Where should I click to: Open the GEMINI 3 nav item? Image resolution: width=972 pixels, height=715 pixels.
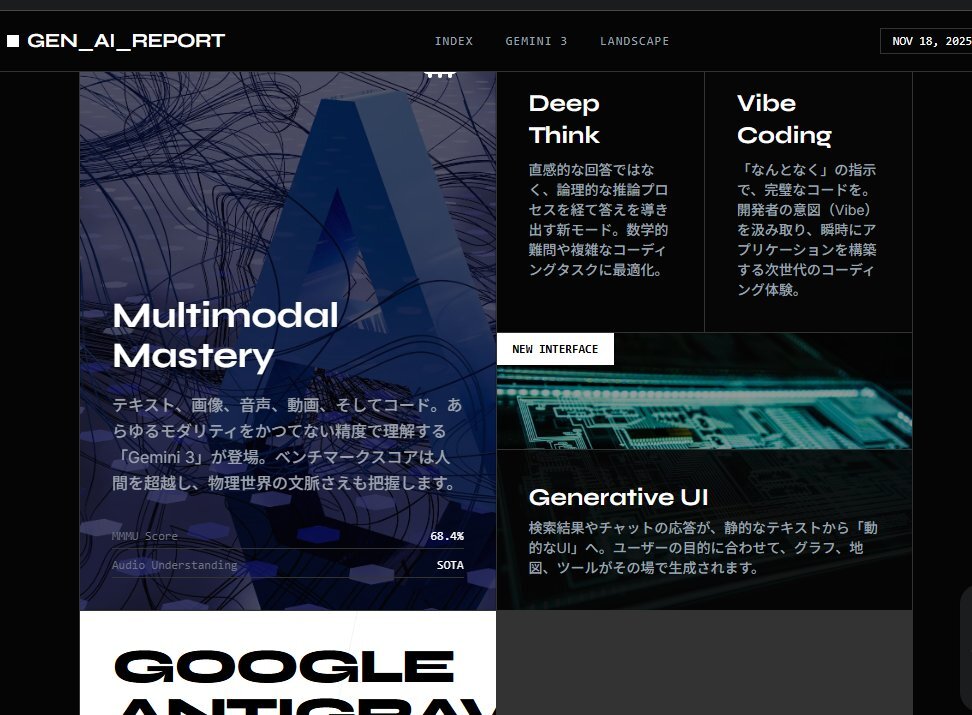point(536,41)
